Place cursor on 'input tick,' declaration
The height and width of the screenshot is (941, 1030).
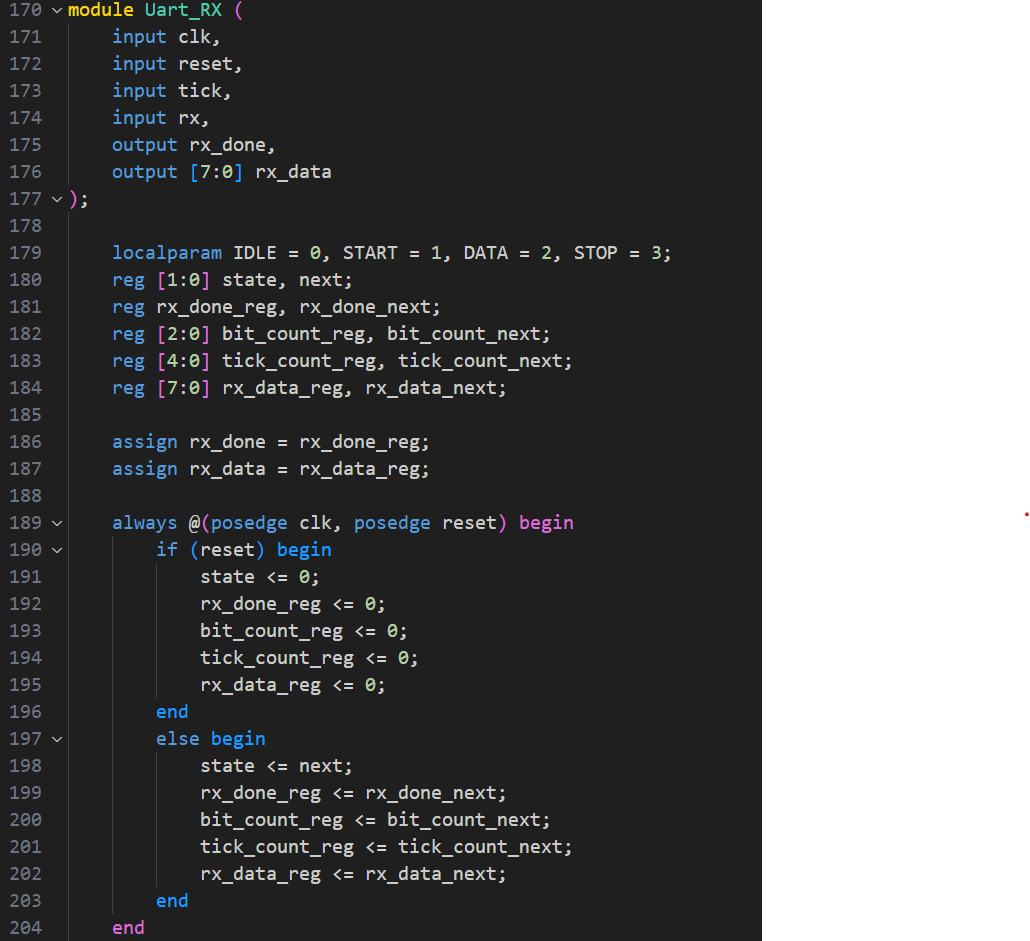click(x=172, y=91)
